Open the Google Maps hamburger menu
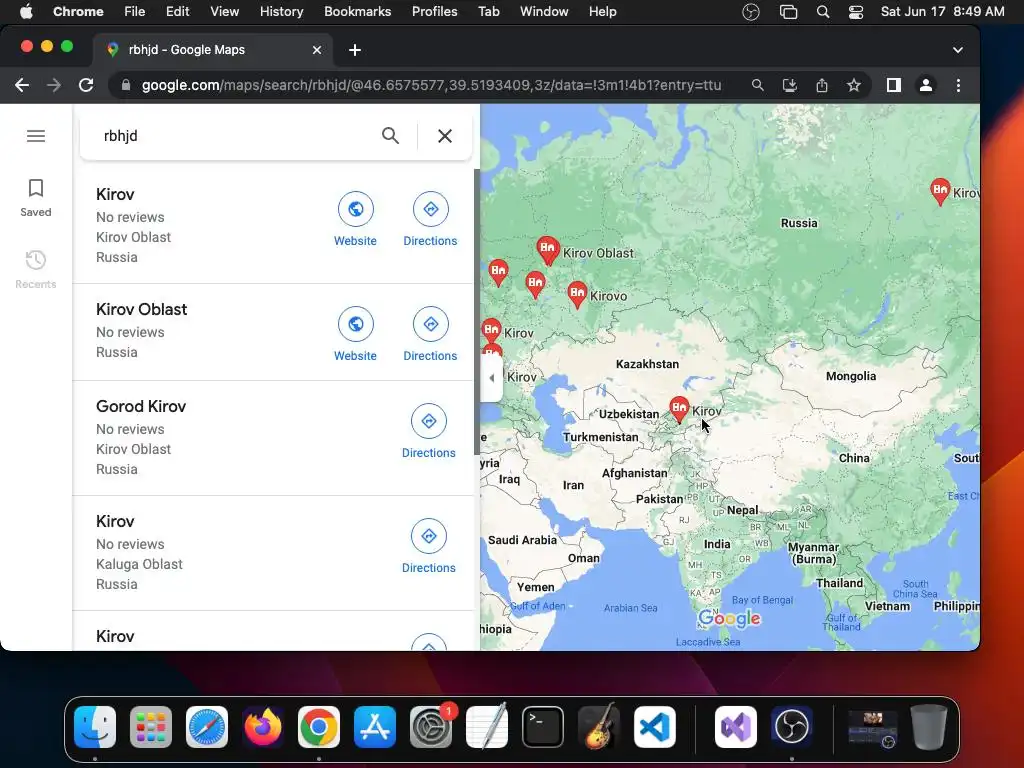This screenshot has width=1024, height=768. [x=36, y=136]
